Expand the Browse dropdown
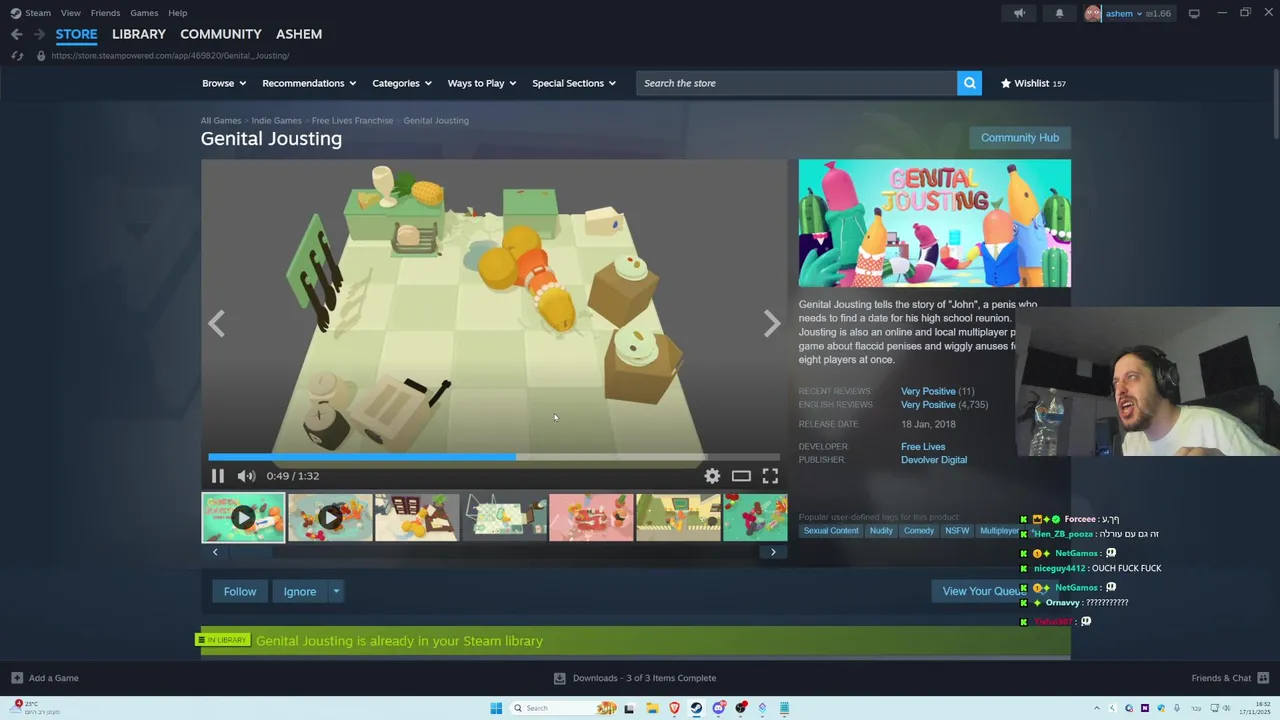This screenshot has height=720, width=1280. 224,83
